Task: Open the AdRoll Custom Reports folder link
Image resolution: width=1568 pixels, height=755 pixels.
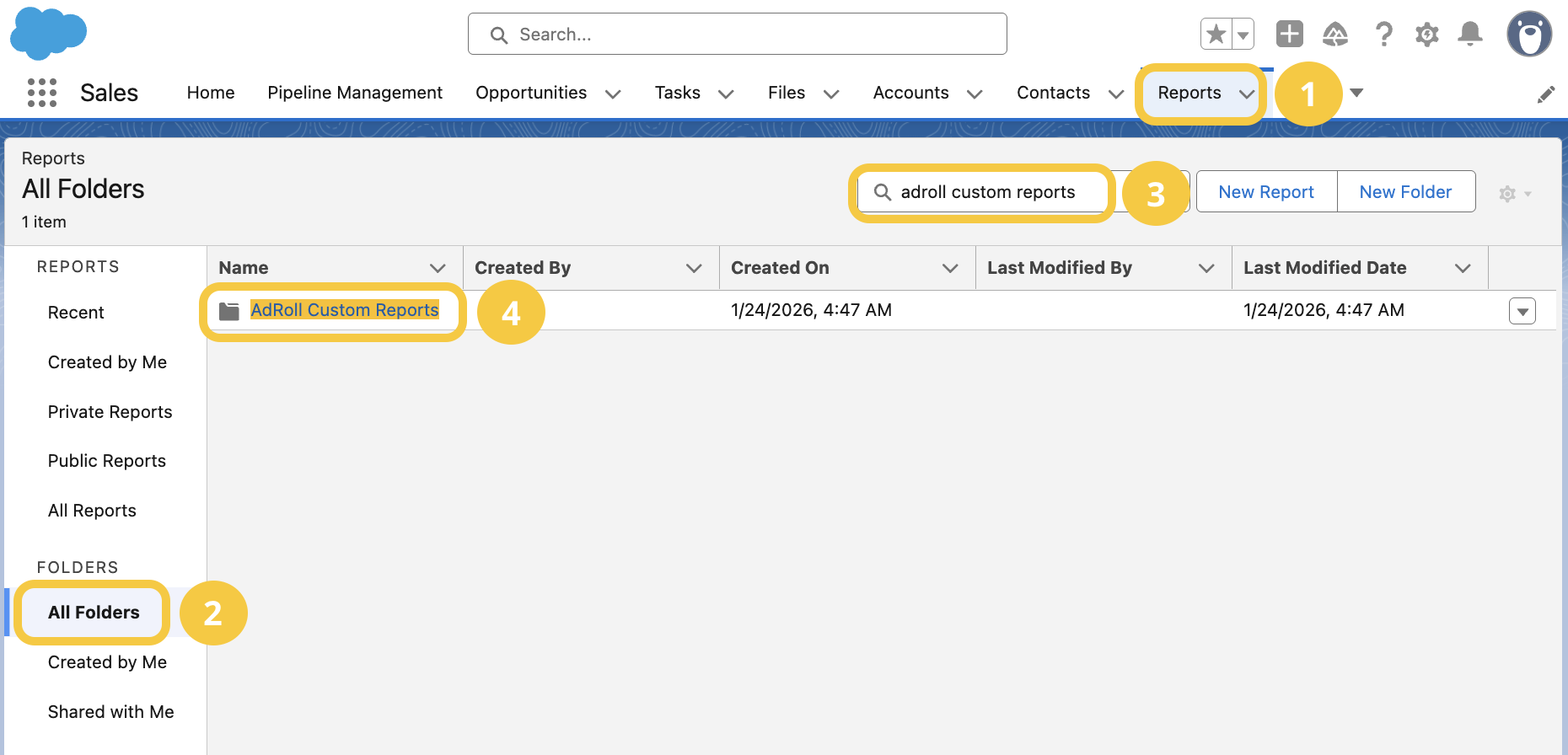Action: 345,310
